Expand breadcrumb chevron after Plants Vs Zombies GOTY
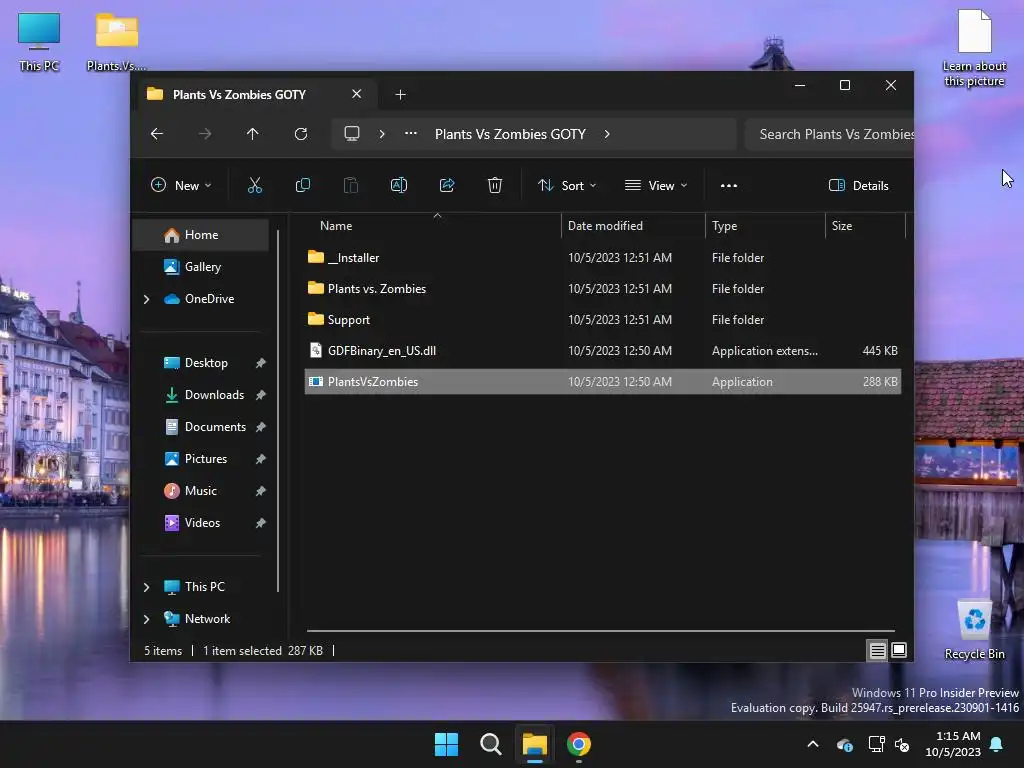 607,134
